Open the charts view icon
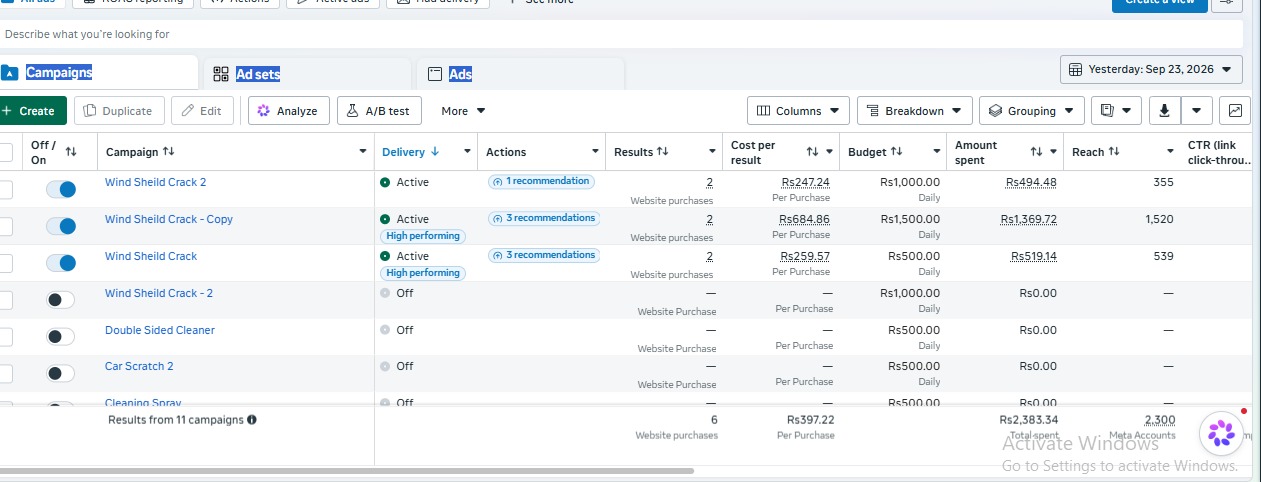 [1236, 111]
